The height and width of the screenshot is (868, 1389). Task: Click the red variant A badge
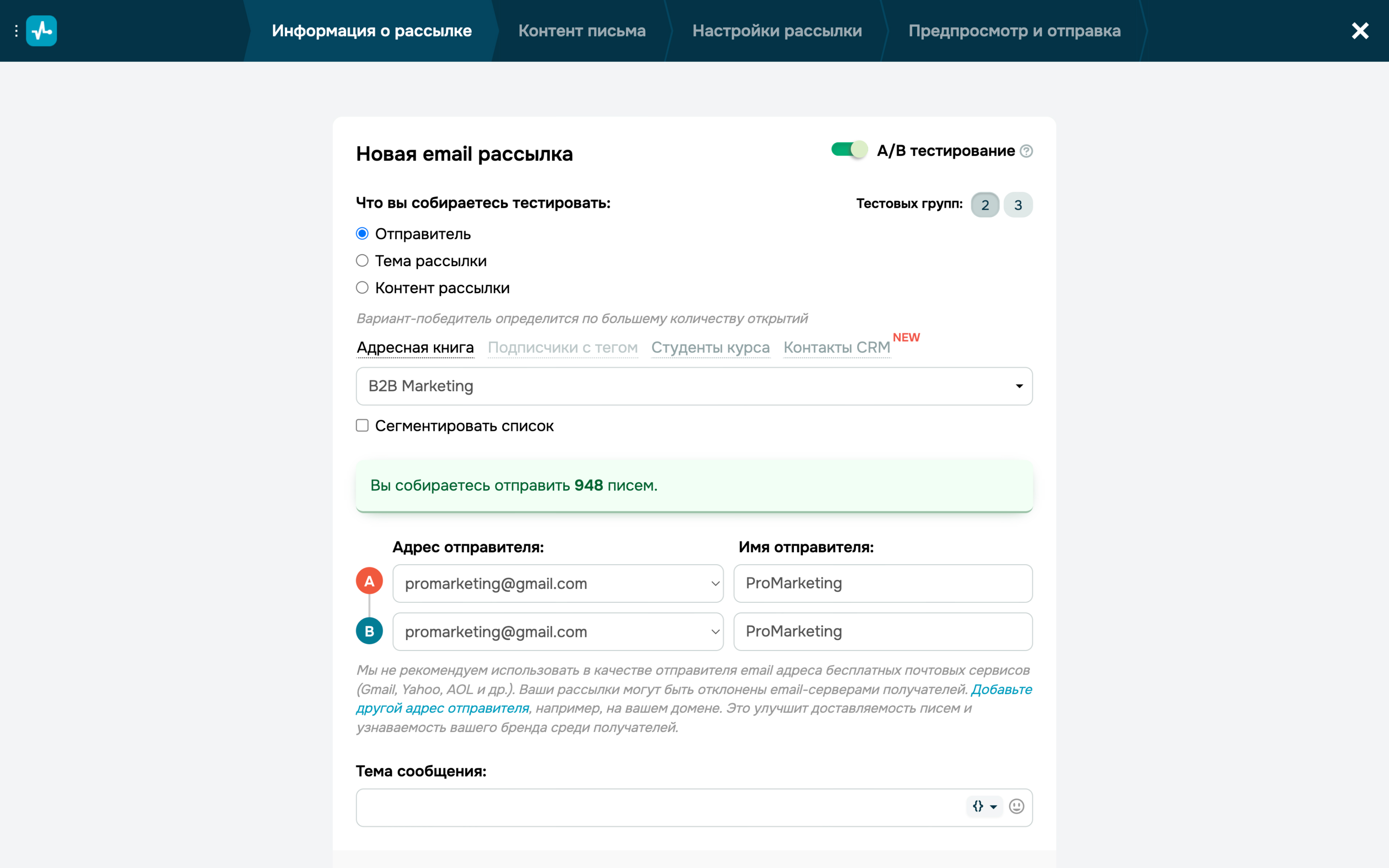[369, 581]
